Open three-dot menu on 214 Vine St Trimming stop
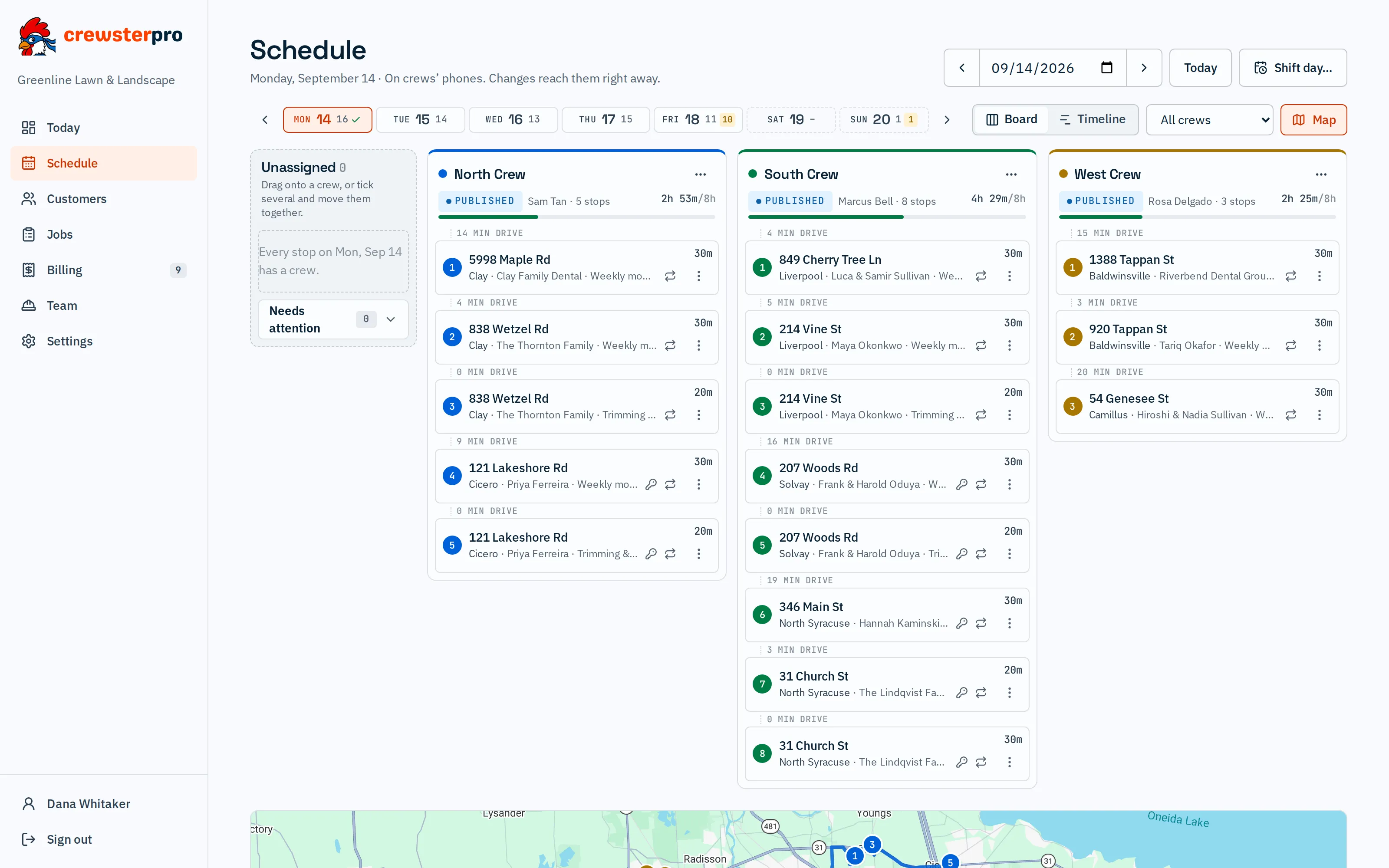The image size is (1389, 868). coord(1010,415)
